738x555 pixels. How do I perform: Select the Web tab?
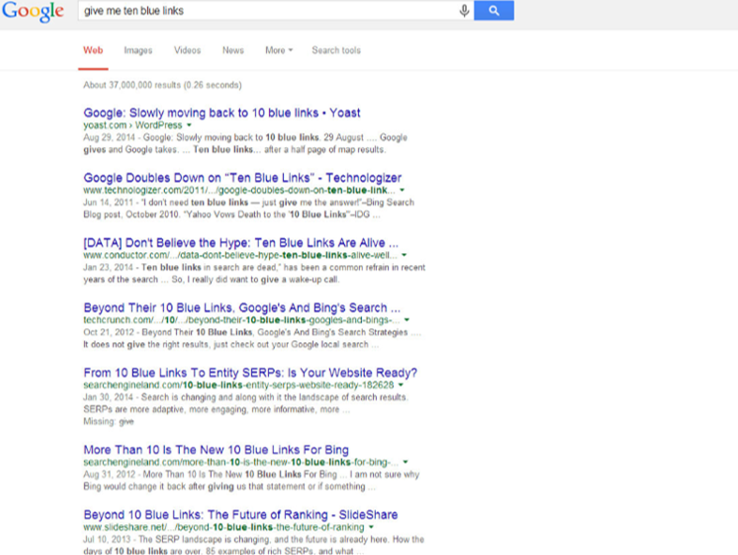tap(93, 50)
